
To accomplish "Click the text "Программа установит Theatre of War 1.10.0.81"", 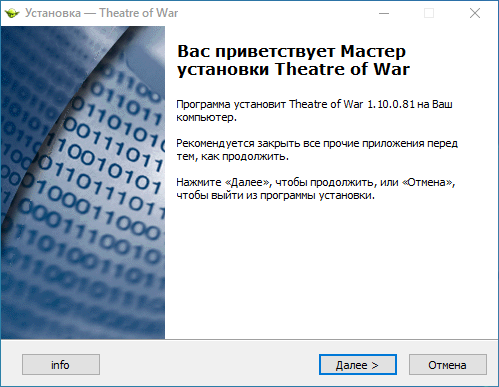I will click(x=295, y=104).
